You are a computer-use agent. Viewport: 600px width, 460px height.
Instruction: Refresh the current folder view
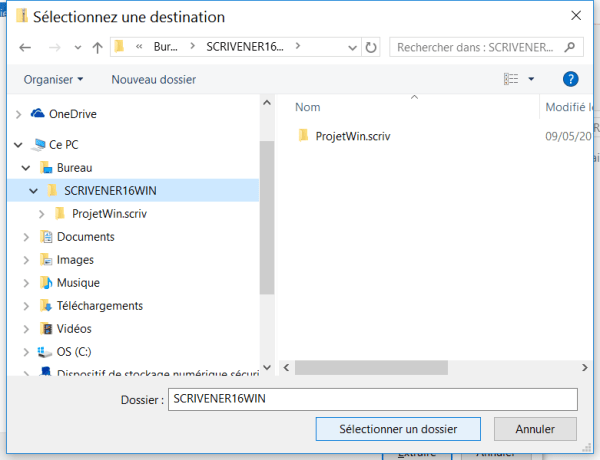(x=371, y=47)
